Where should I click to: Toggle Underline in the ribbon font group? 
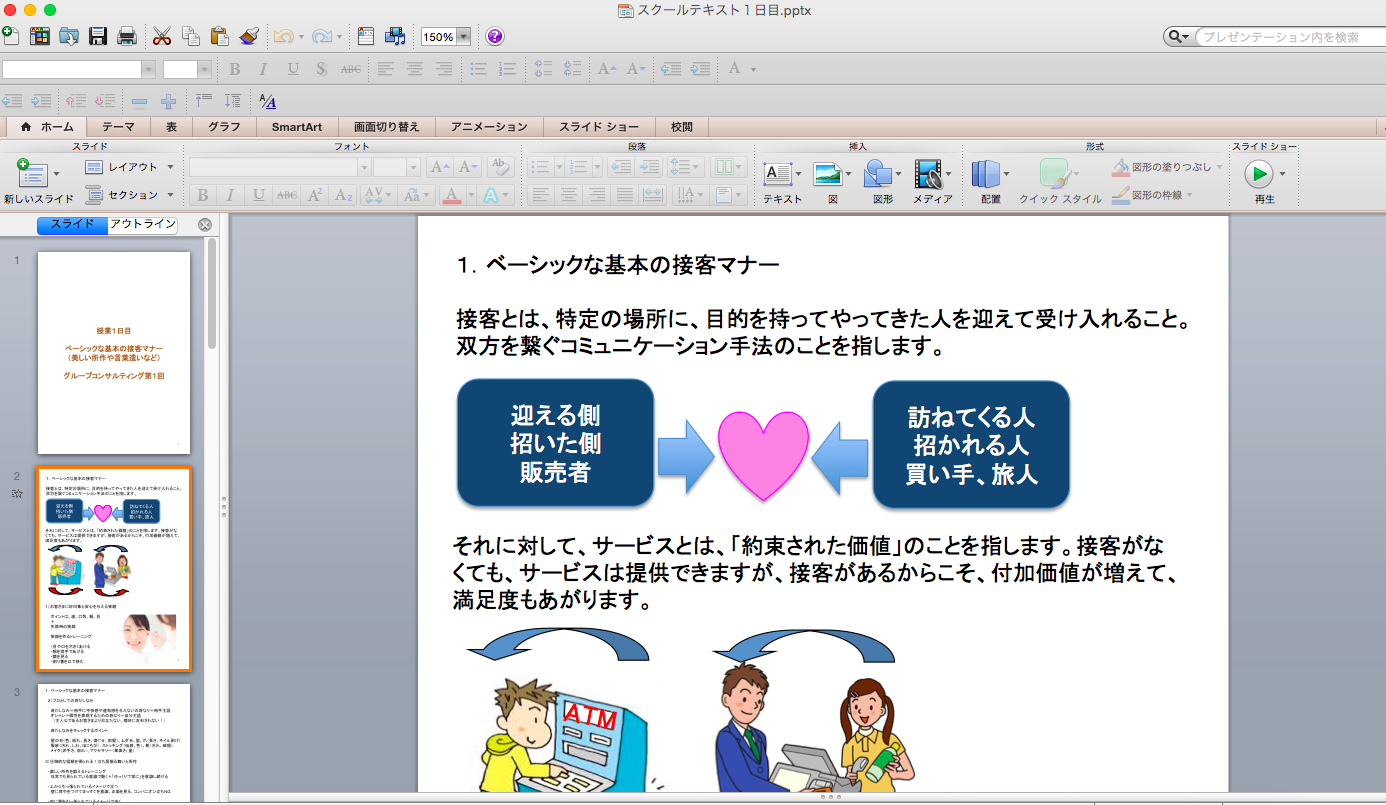(258, 195)
